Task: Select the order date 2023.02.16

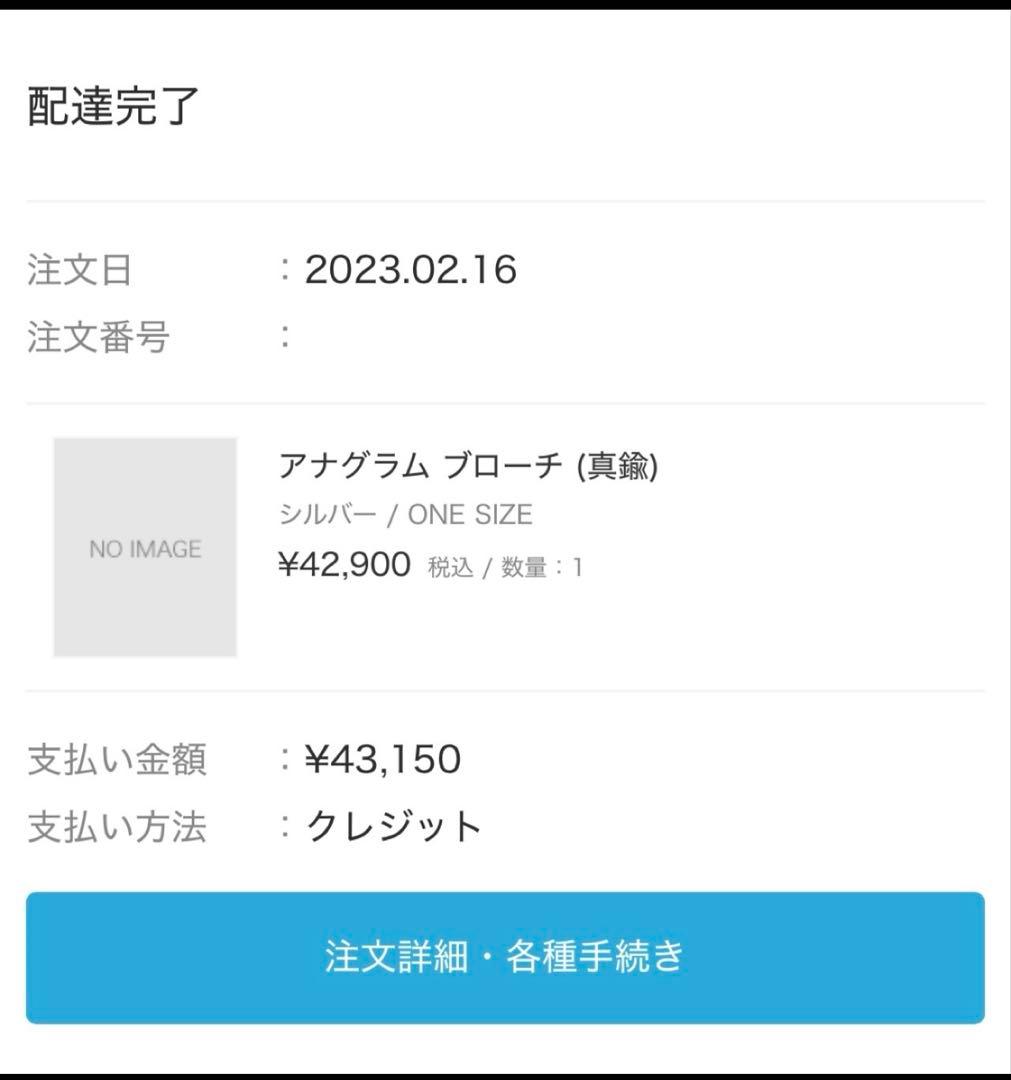Action: [411, 270]
